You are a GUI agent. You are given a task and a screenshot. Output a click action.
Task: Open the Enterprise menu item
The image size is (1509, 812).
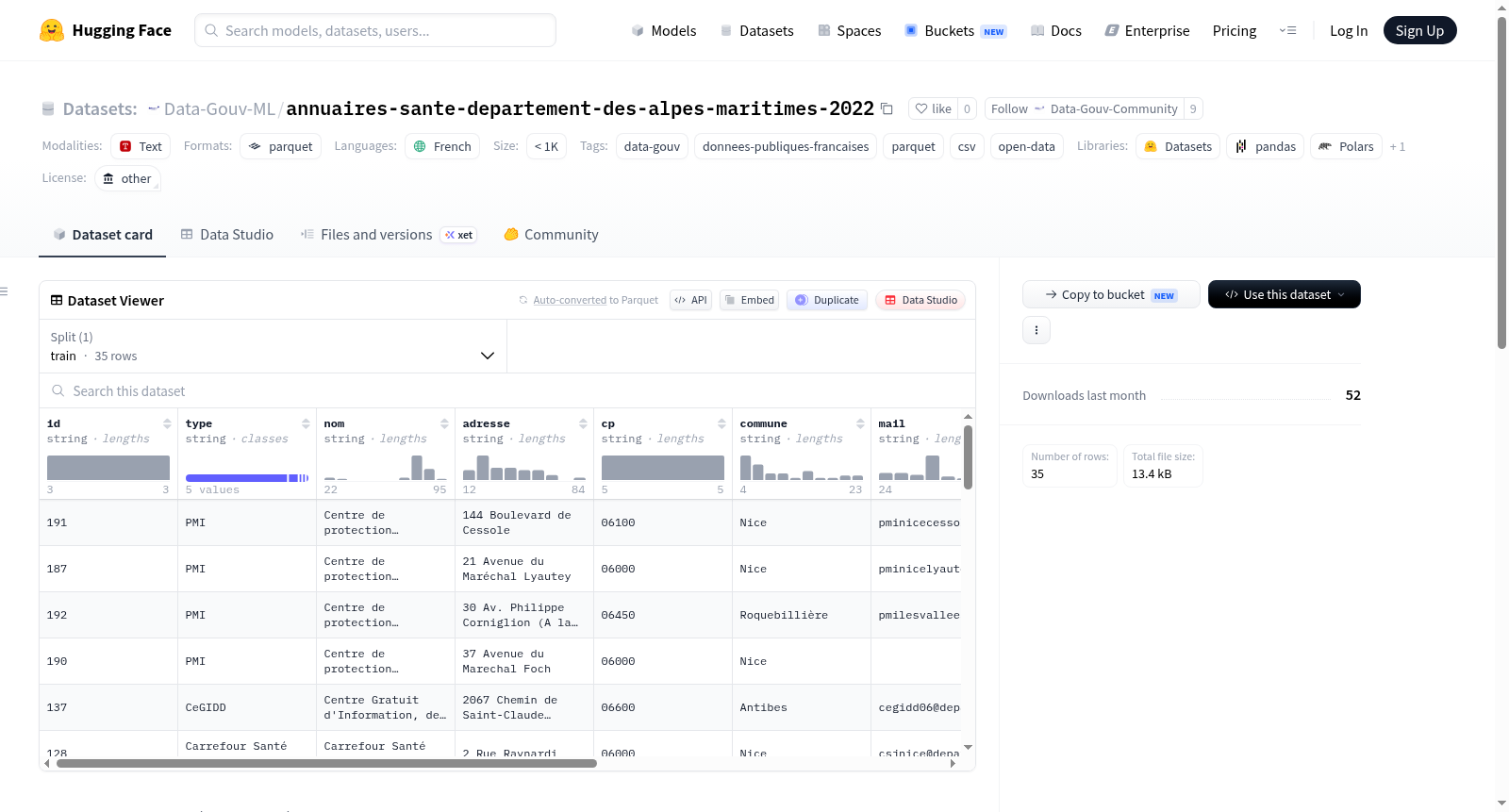1147,30
